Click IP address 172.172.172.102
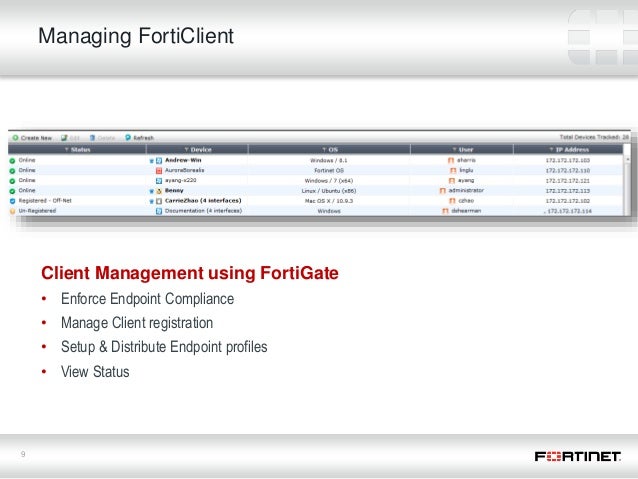Screen dimensions: 638x479 (568, 201)
